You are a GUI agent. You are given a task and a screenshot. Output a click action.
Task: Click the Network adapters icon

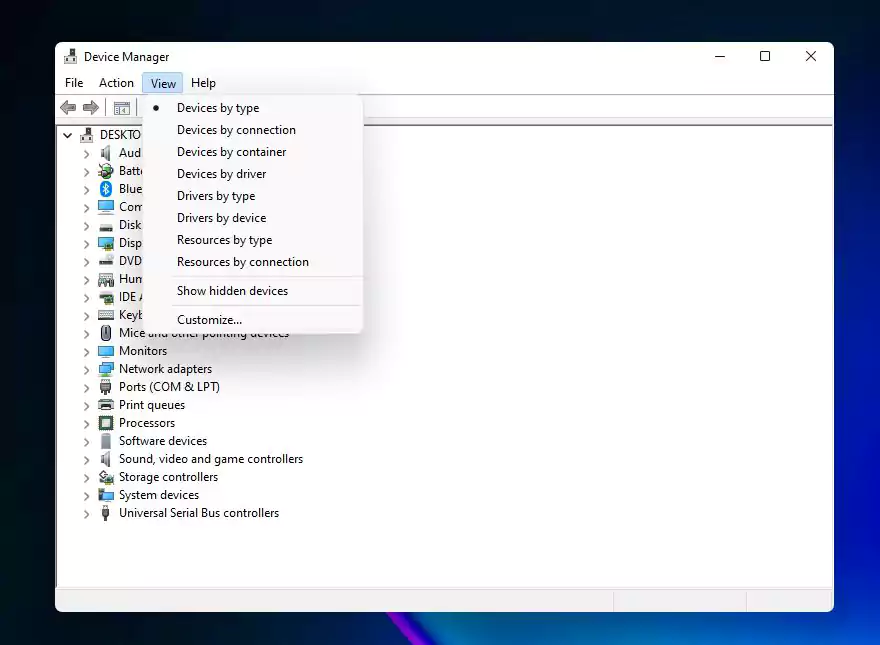tap(106, 369)
